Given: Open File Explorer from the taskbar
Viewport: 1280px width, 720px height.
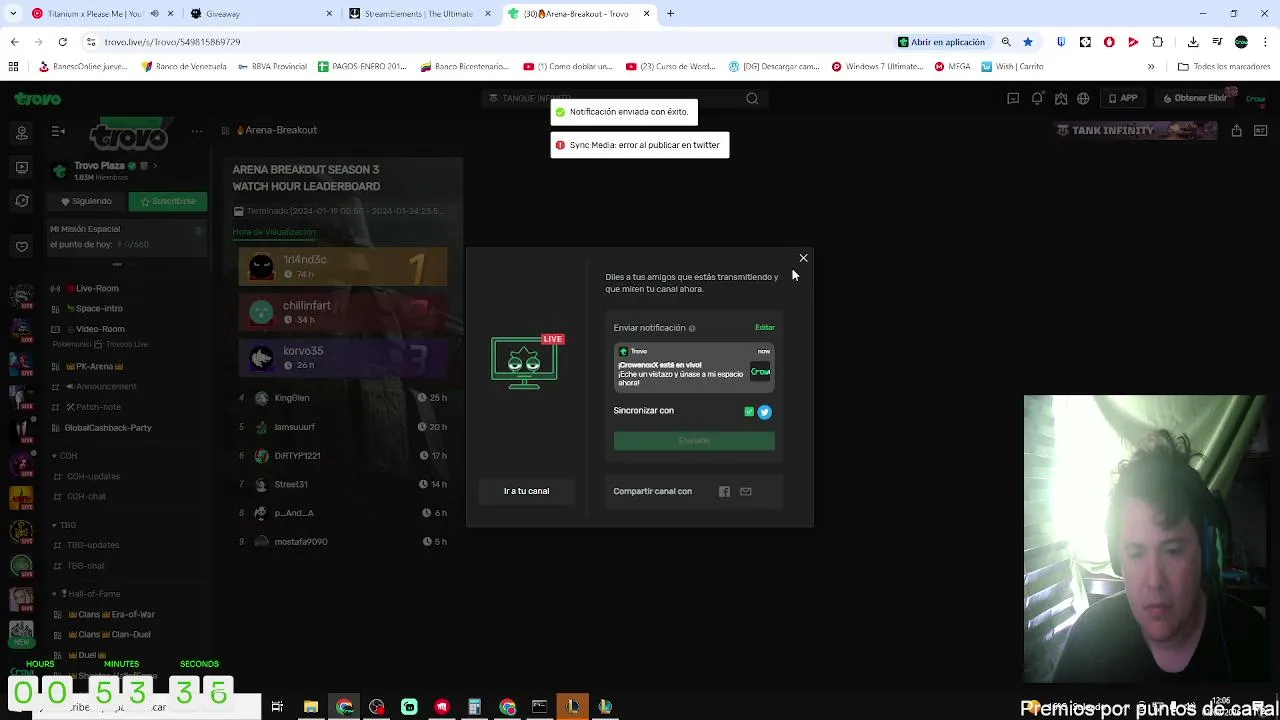Looking at the screenshot, I should (311, 707).
